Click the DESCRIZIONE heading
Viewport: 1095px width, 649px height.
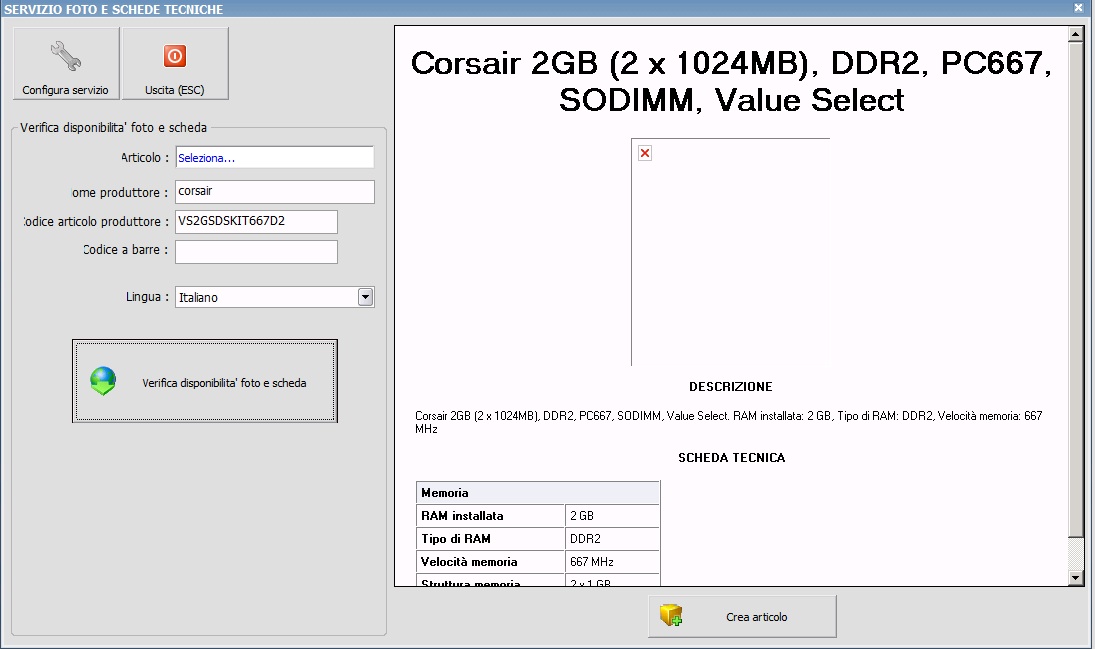tap(730, 386)
